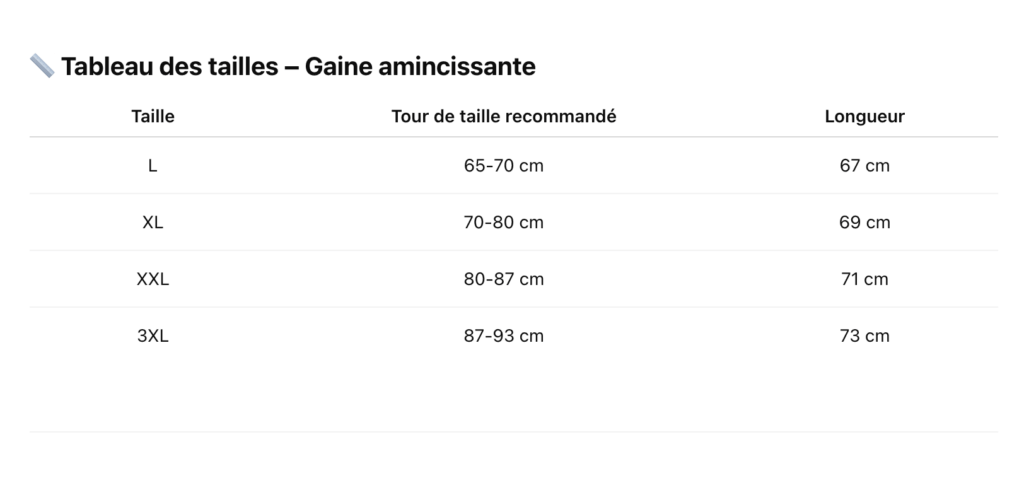This screenshot has height=483, width=1024.
Task: Pick the '69 cm' length cell
Action: point(864,222)
